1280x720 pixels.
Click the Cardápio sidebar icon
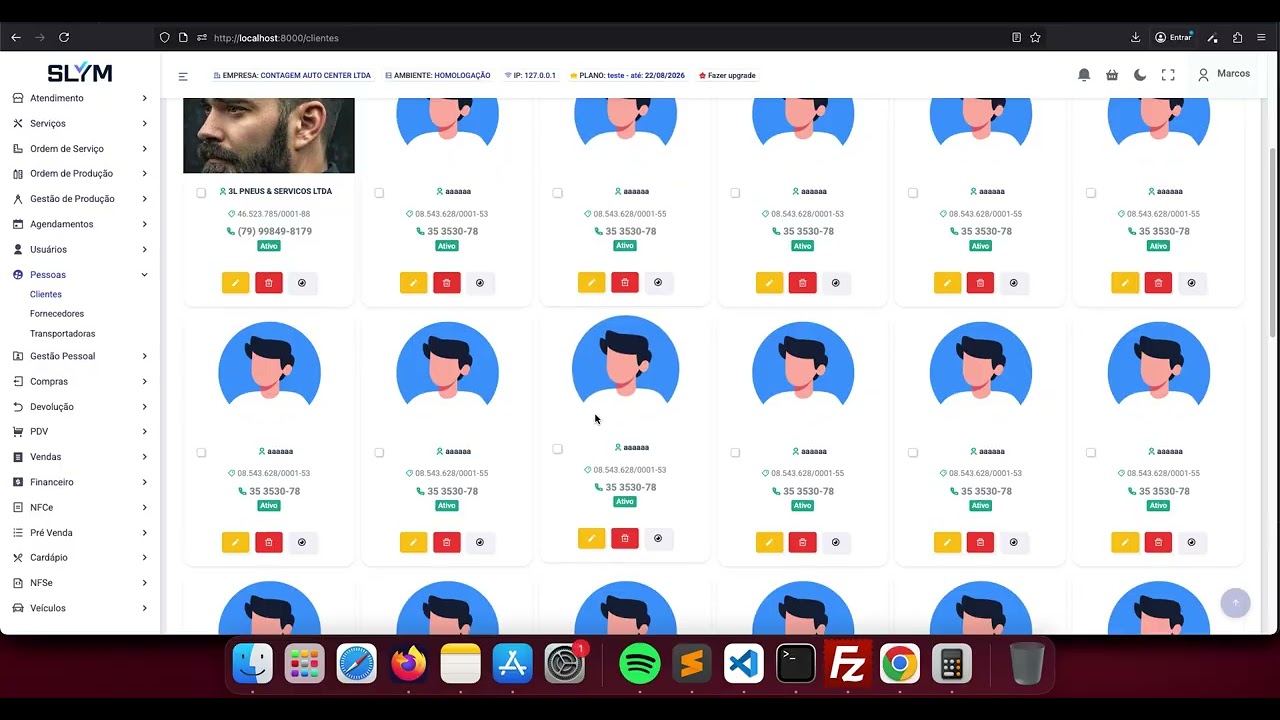pyautogui.click(x=18, y=557)
